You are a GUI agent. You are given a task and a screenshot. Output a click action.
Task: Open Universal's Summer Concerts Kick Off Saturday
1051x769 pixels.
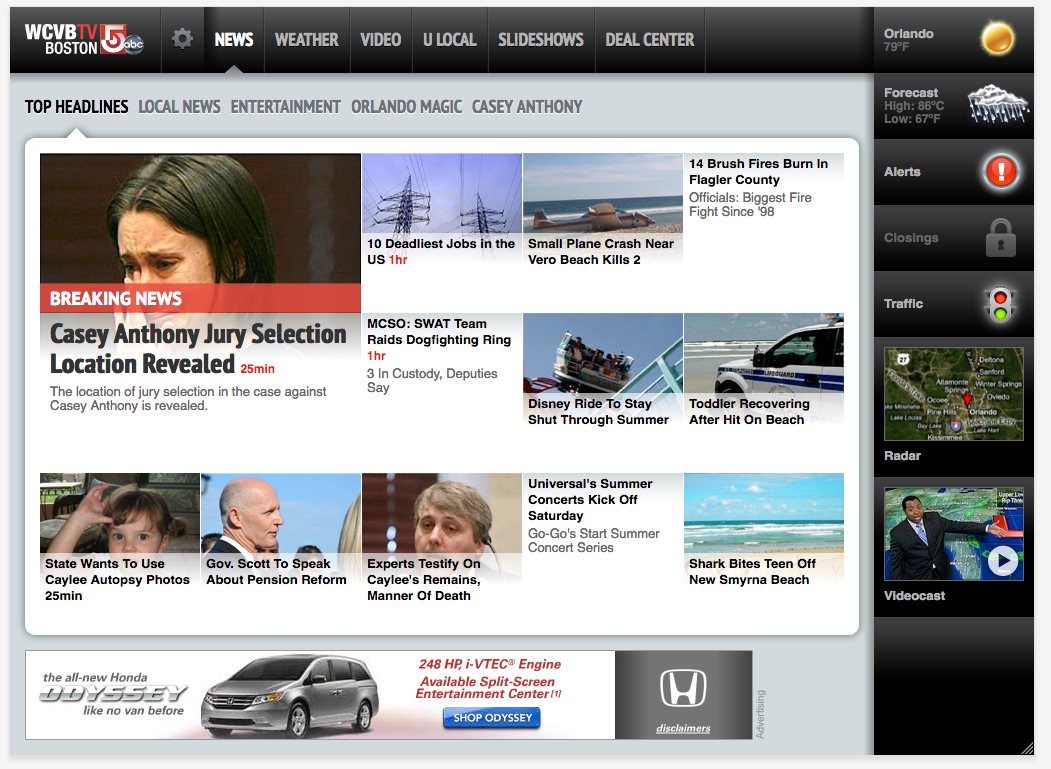pos(590,499)
